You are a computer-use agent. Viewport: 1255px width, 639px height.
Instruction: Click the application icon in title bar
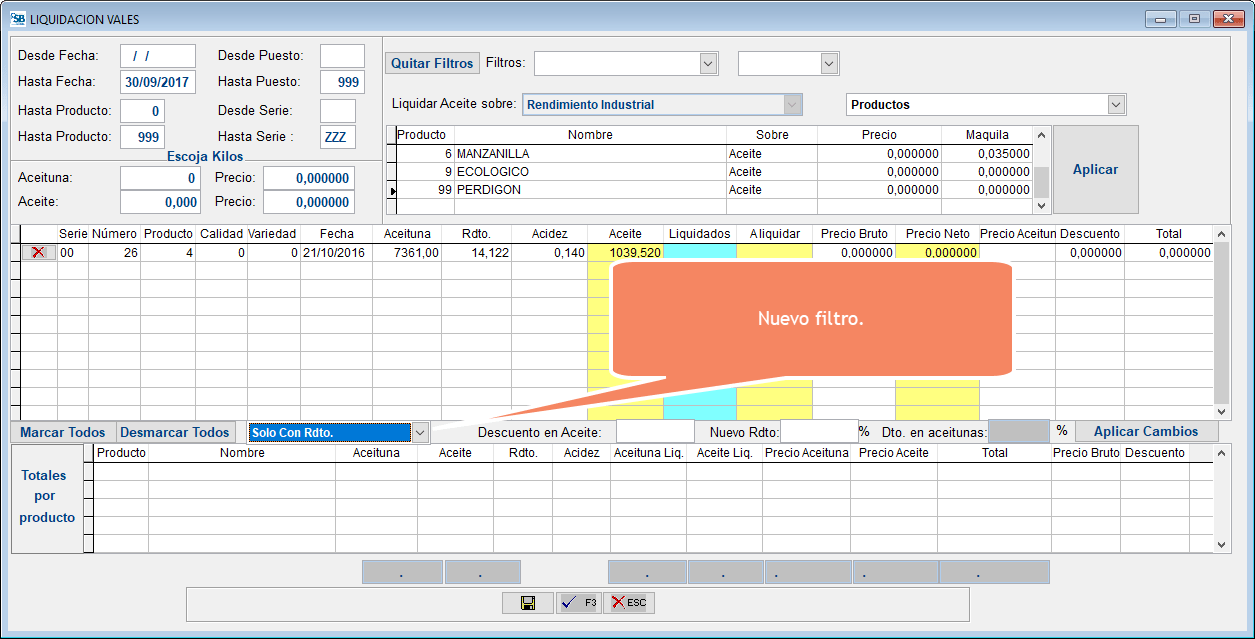[x=17, y=19]
